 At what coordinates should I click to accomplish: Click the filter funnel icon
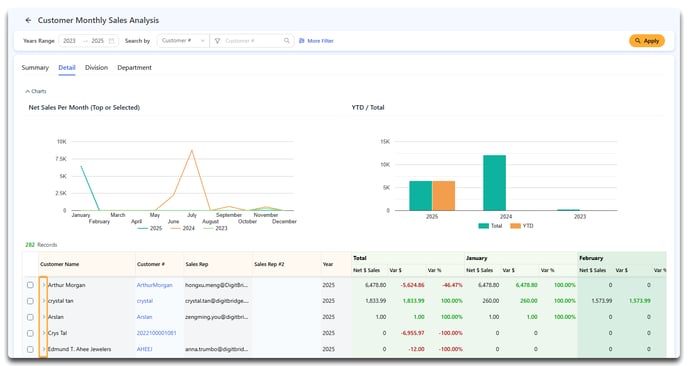[x=217, y=41]
